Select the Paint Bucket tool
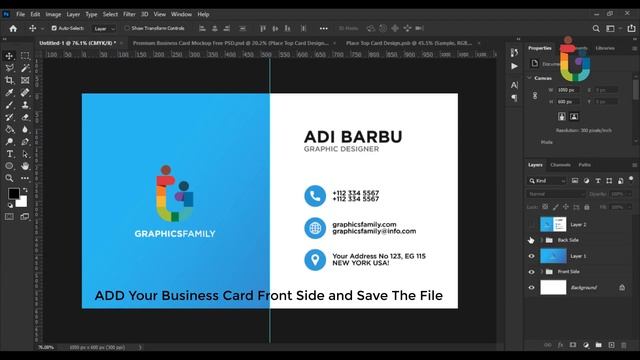The width and height of the screenshot is (640, 360). pyautogui.click(x=9, y=129)
